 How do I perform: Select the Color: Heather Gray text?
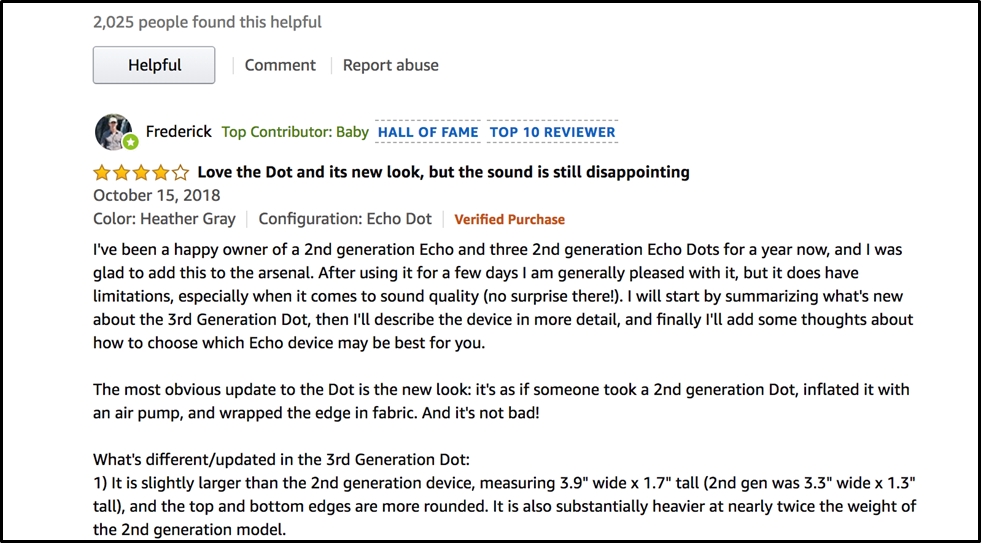pyautogui.click(x=165, y=219)
